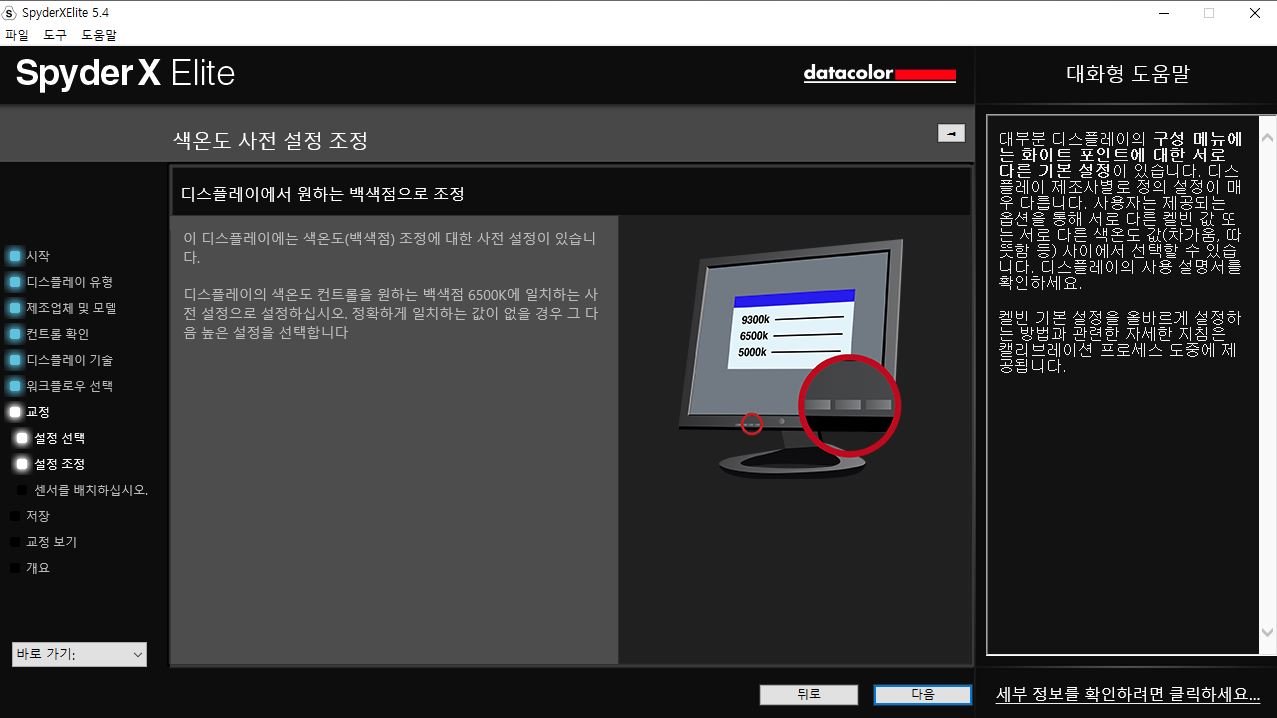Go to the 설정 선택 step
Image resolution: width=1277 pixels, height=718 pixels.
[x=59, y=438]
